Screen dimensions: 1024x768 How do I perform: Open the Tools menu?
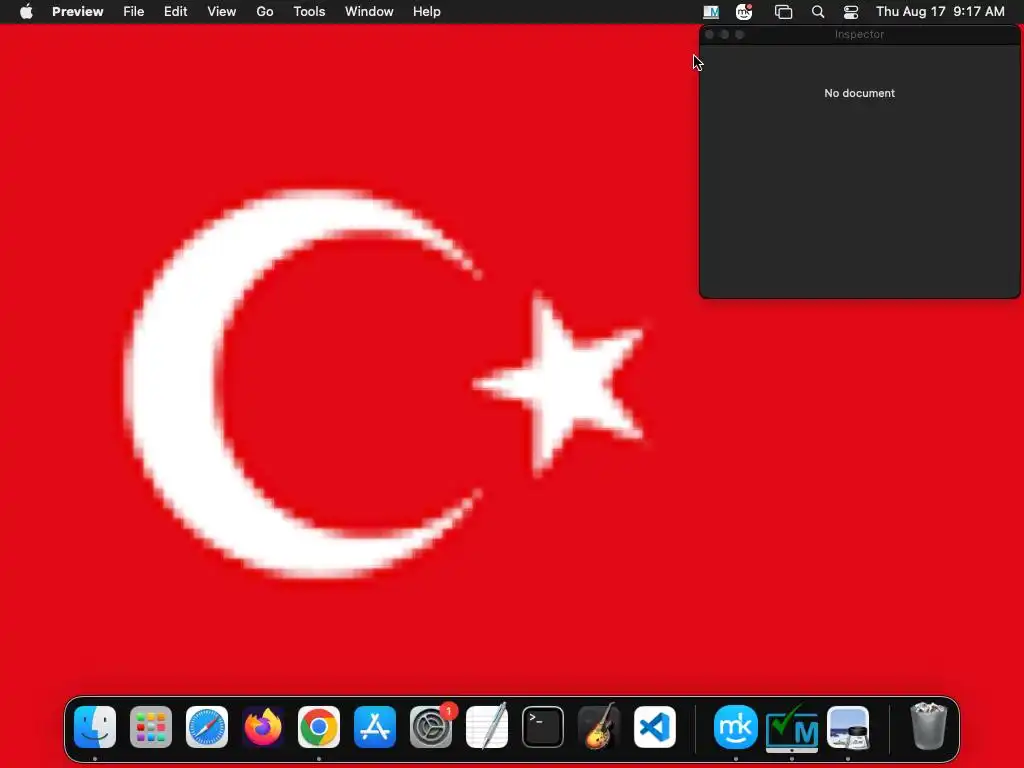pos(309,12)
